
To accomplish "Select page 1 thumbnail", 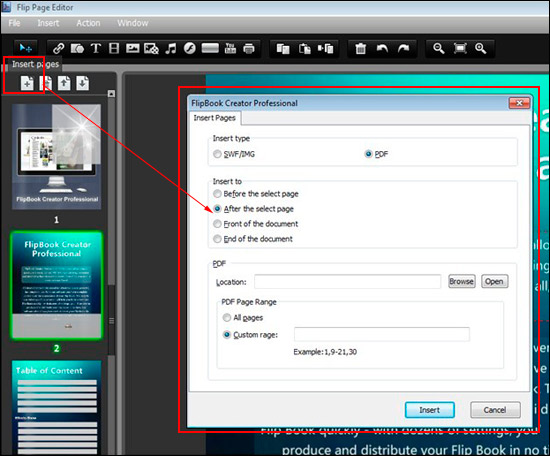I will click(56, 156).
